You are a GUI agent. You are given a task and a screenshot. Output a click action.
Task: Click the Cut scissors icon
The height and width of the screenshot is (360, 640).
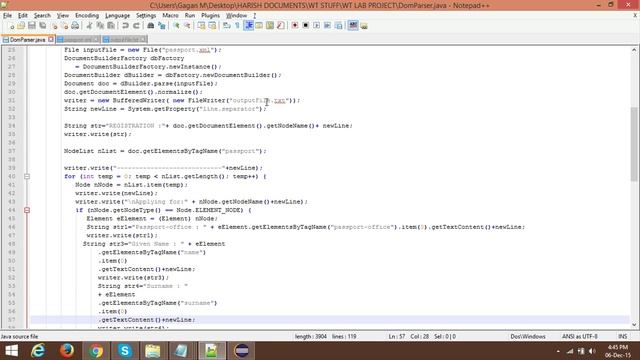89,26
